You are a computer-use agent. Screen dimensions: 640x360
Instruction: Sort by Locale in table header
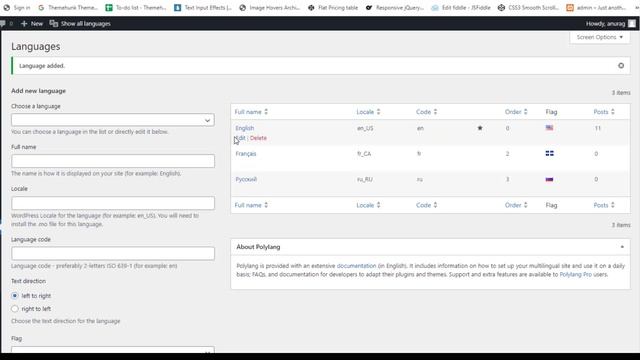[369, 112]
